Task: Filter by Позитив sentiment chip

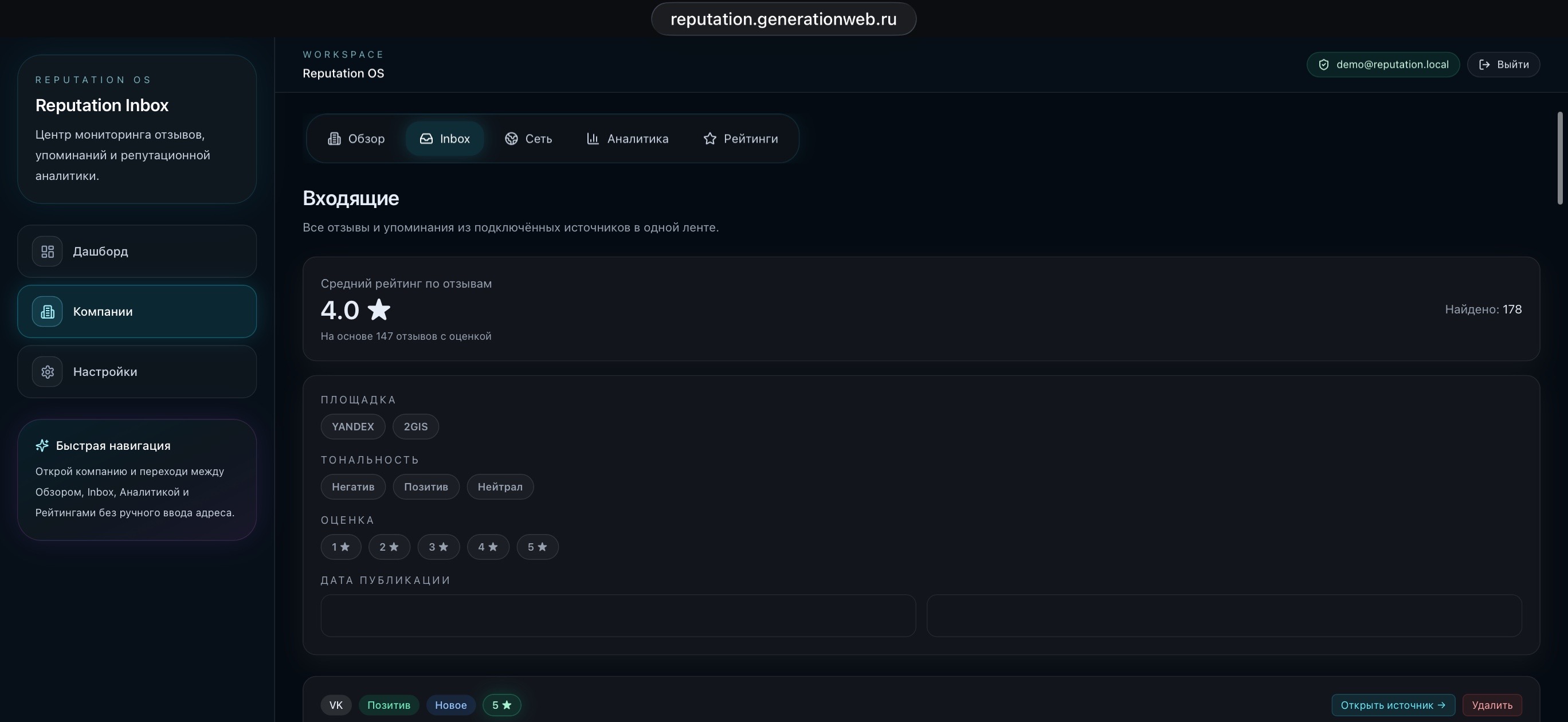Action: pos(426,487)
